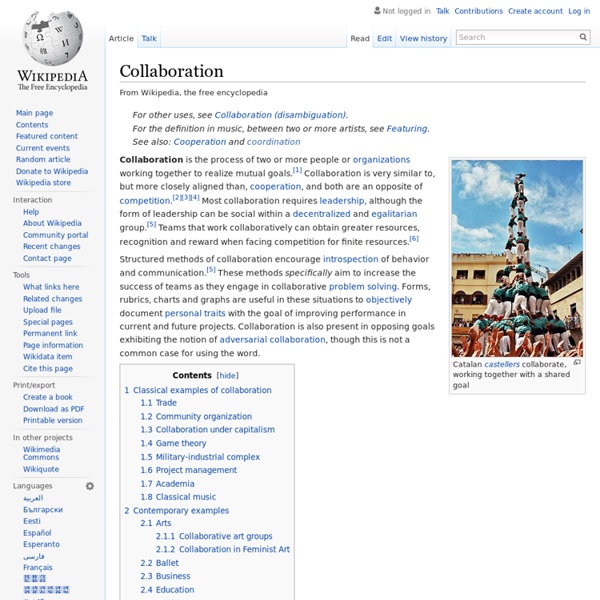The image size is (600, 600).
Task: View Recent changes link
Action: 52,246
